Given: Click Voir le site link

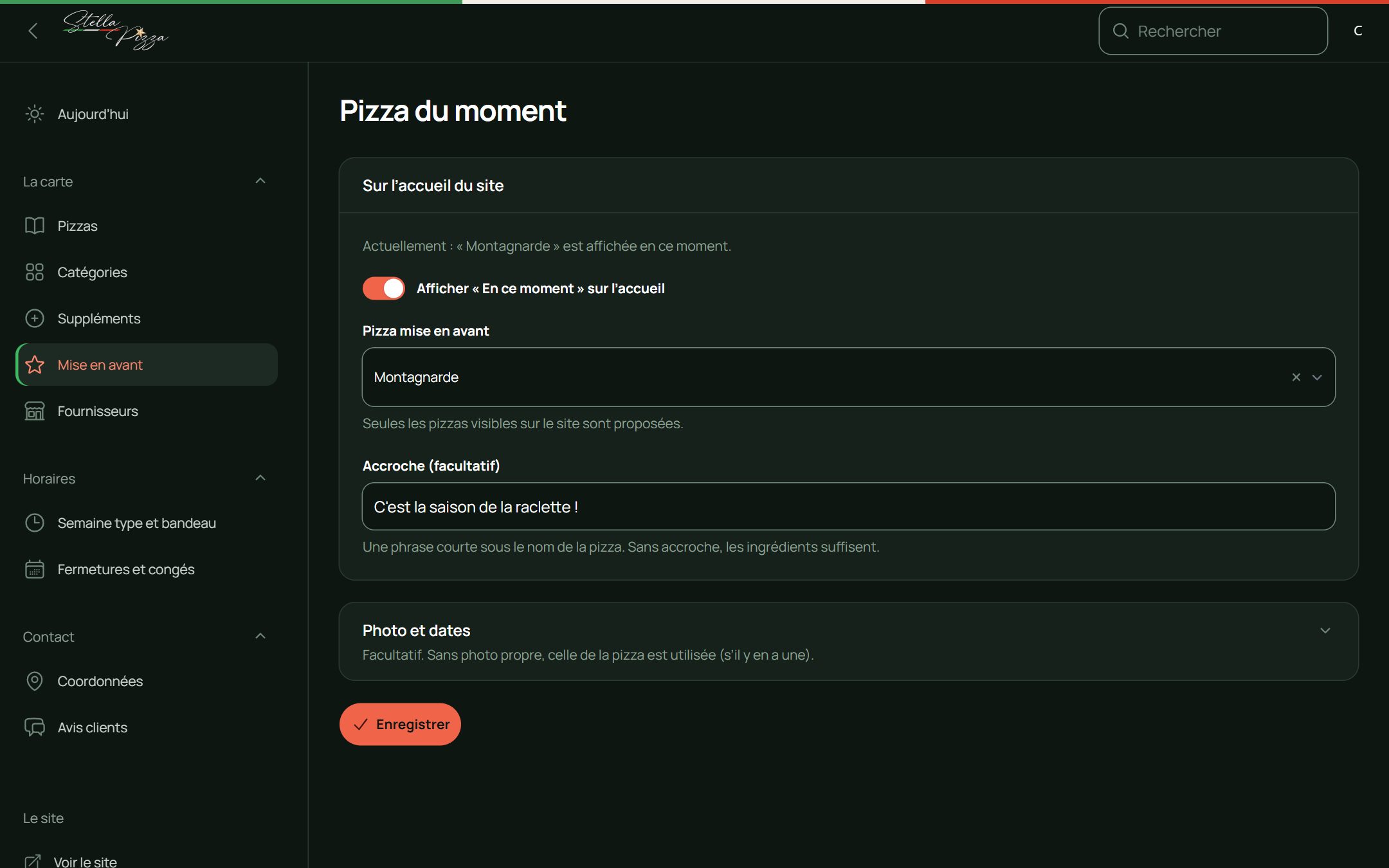Looking at the screenshot, I should (86, 862).
